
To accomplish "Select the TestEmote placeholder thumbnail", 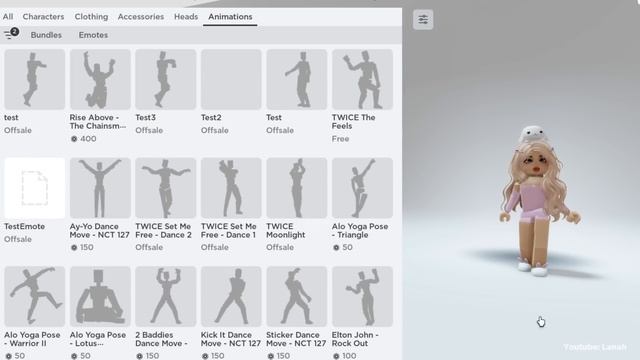I will (35, 188).
